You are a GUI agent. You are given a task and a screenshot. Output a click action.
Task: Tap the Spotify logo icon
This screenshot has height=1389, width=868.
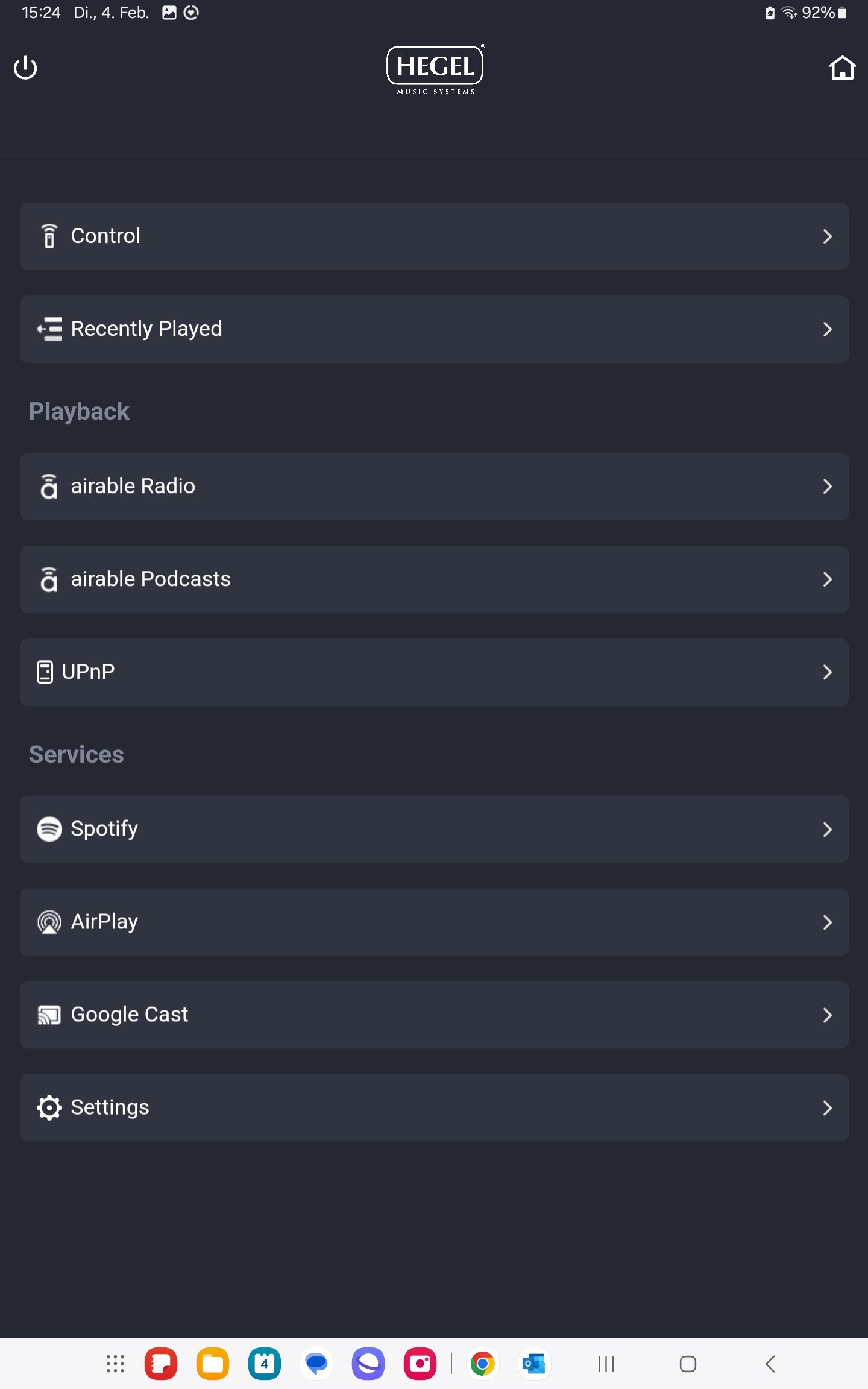click(49, 829)
